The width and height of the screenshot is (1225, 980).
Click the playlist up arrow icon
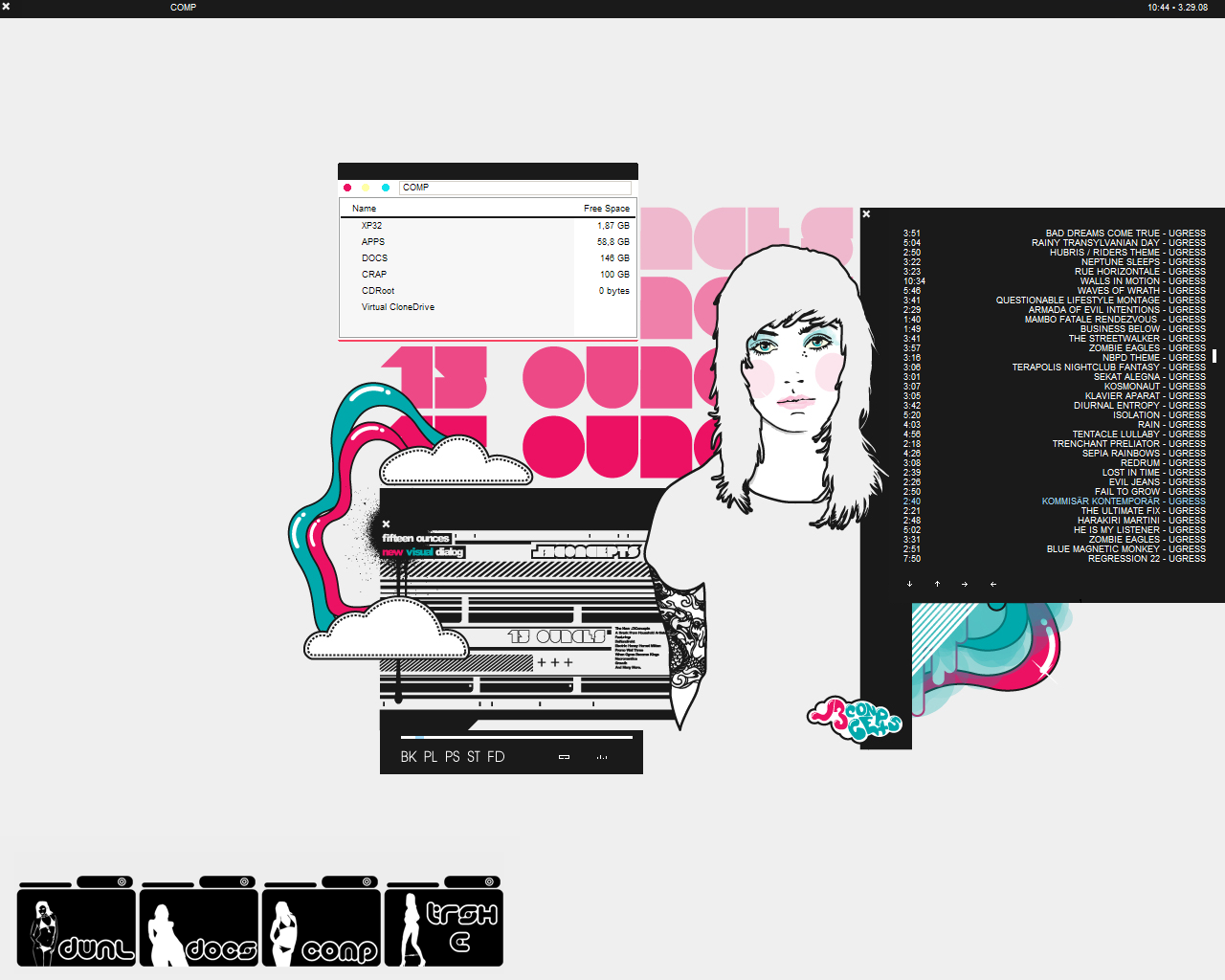937,584
